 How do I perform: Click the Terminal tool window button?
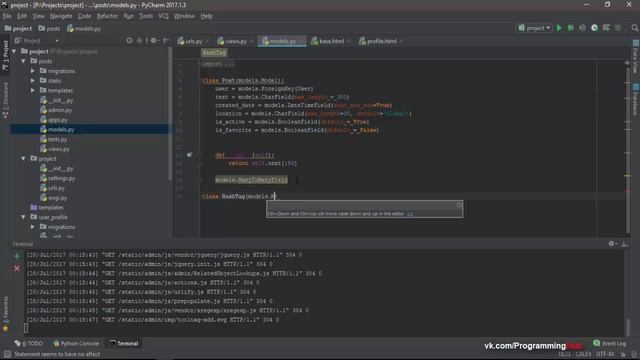(124, 343)
